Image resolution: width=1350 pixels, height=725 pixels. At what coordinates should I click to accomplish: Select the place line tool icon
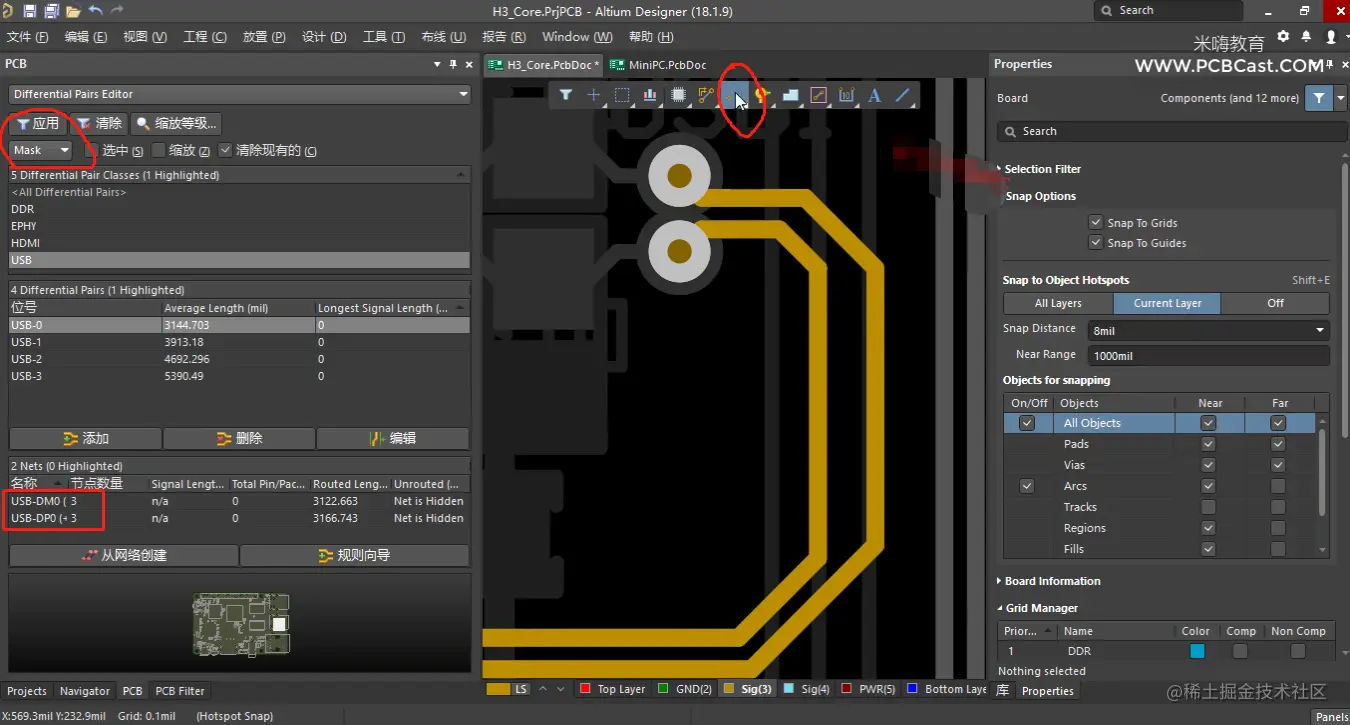[903, 96]
